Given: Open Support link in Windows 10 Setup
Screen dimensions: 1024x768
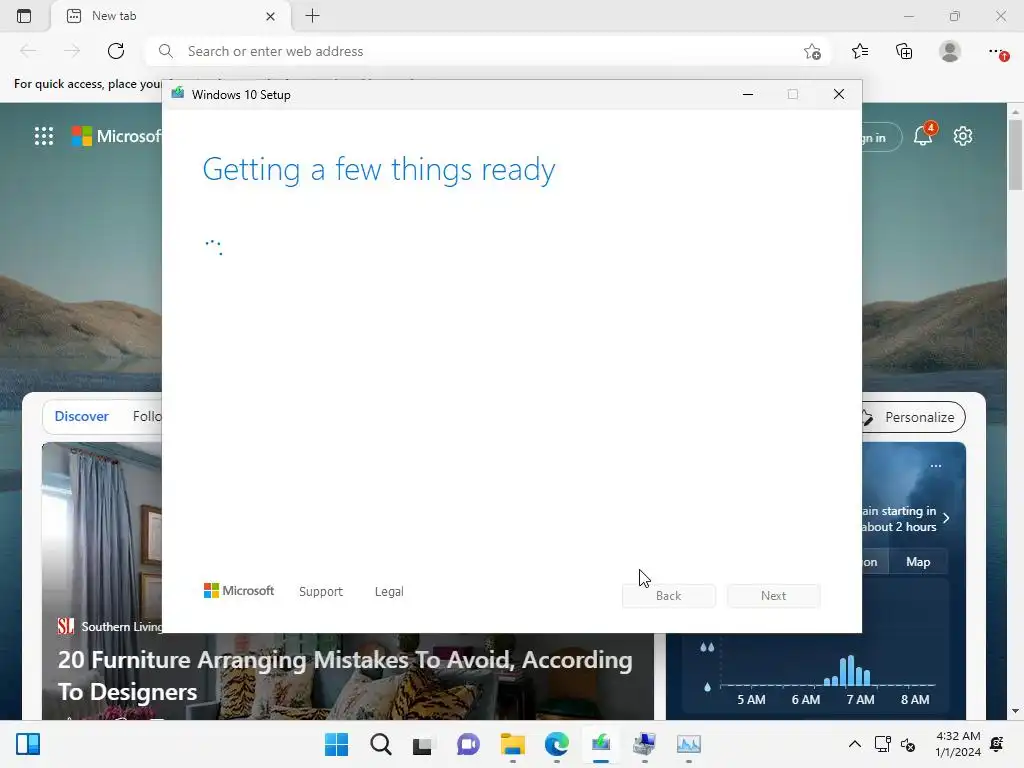Looking at the screenshot, I should pos(321,592).
